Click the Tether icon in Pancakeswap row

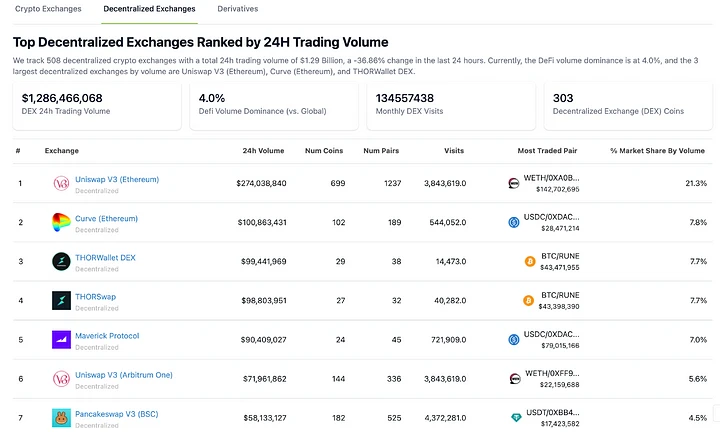(x=516, y=418)
